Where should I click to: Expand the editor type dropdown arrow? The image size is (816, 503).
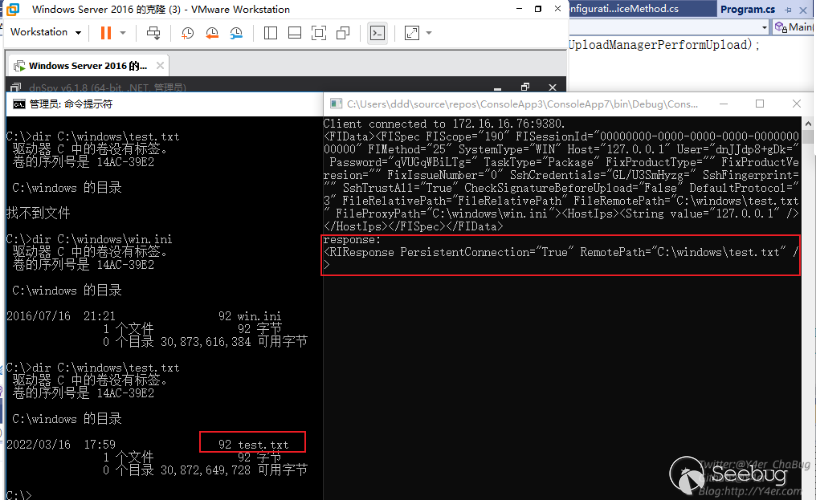[764, 27]
